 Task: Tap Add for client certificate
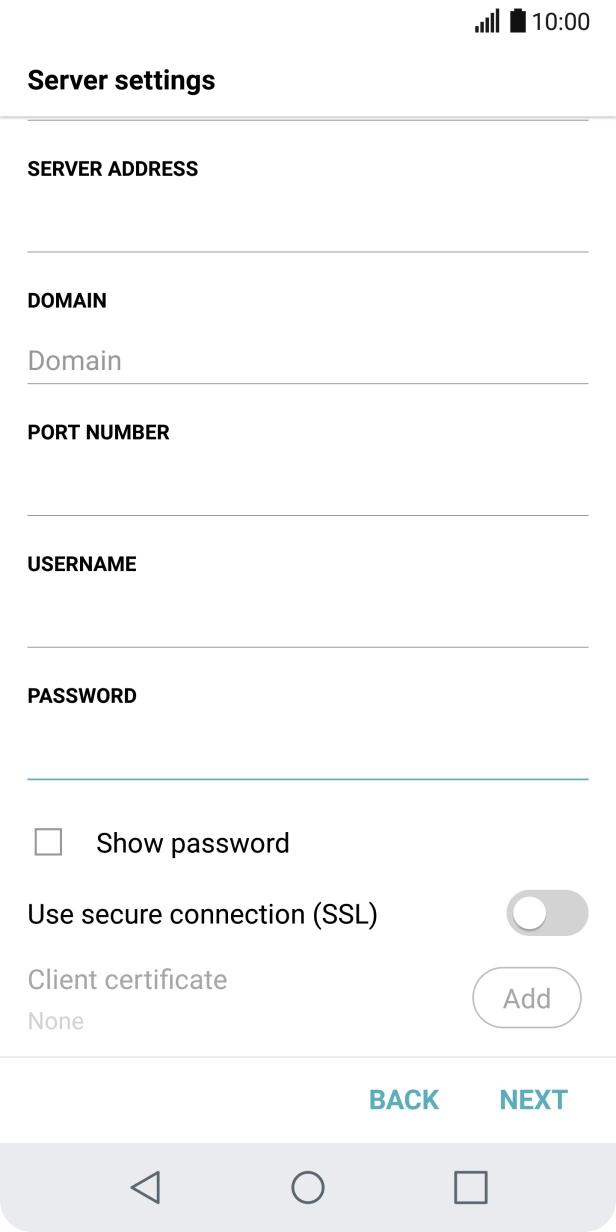coord(526,998)
